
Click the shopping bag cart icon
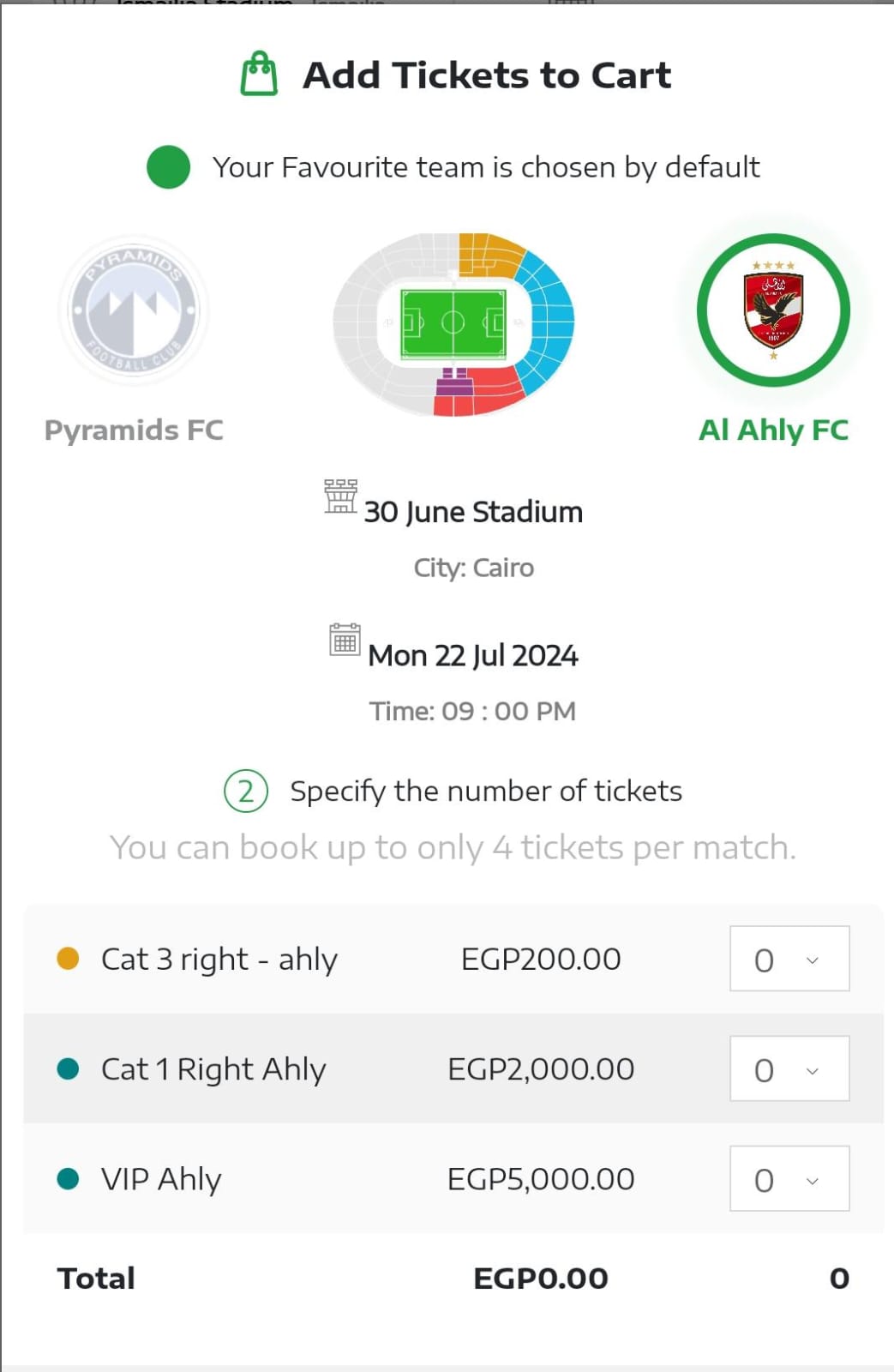pos(259,74)
